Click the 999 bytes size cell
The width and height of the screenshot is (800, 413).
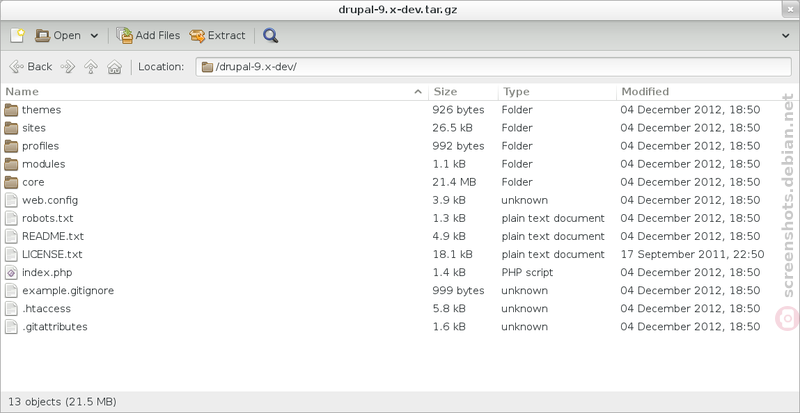click(458, 290)
